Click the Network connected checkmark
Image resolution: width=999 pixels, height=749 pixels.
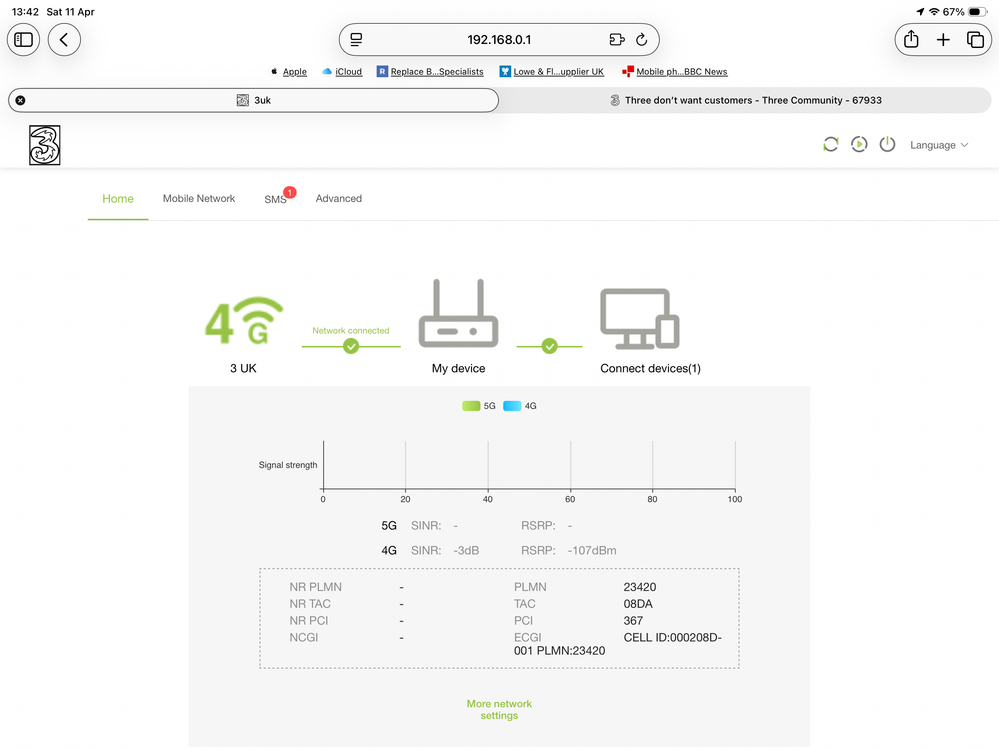tap(351, 346)
